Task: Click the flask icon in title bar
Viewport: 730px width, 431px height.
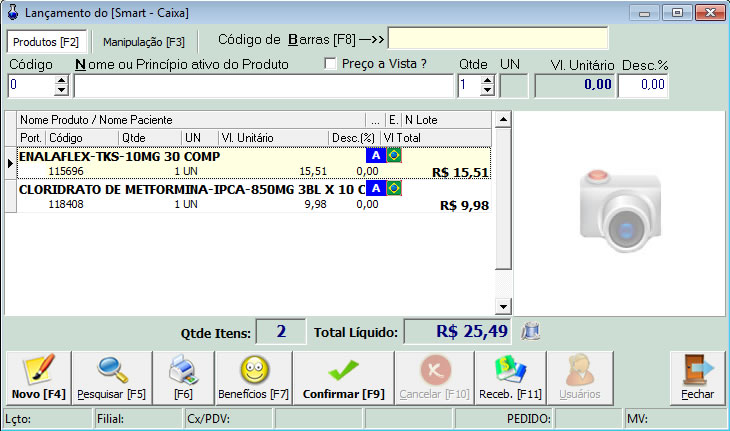Action: (13, 12)
